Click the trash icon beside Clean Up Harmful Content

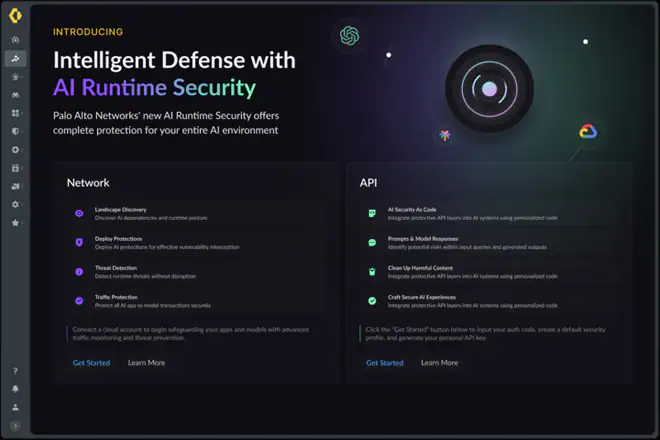(x=372, y=272)
